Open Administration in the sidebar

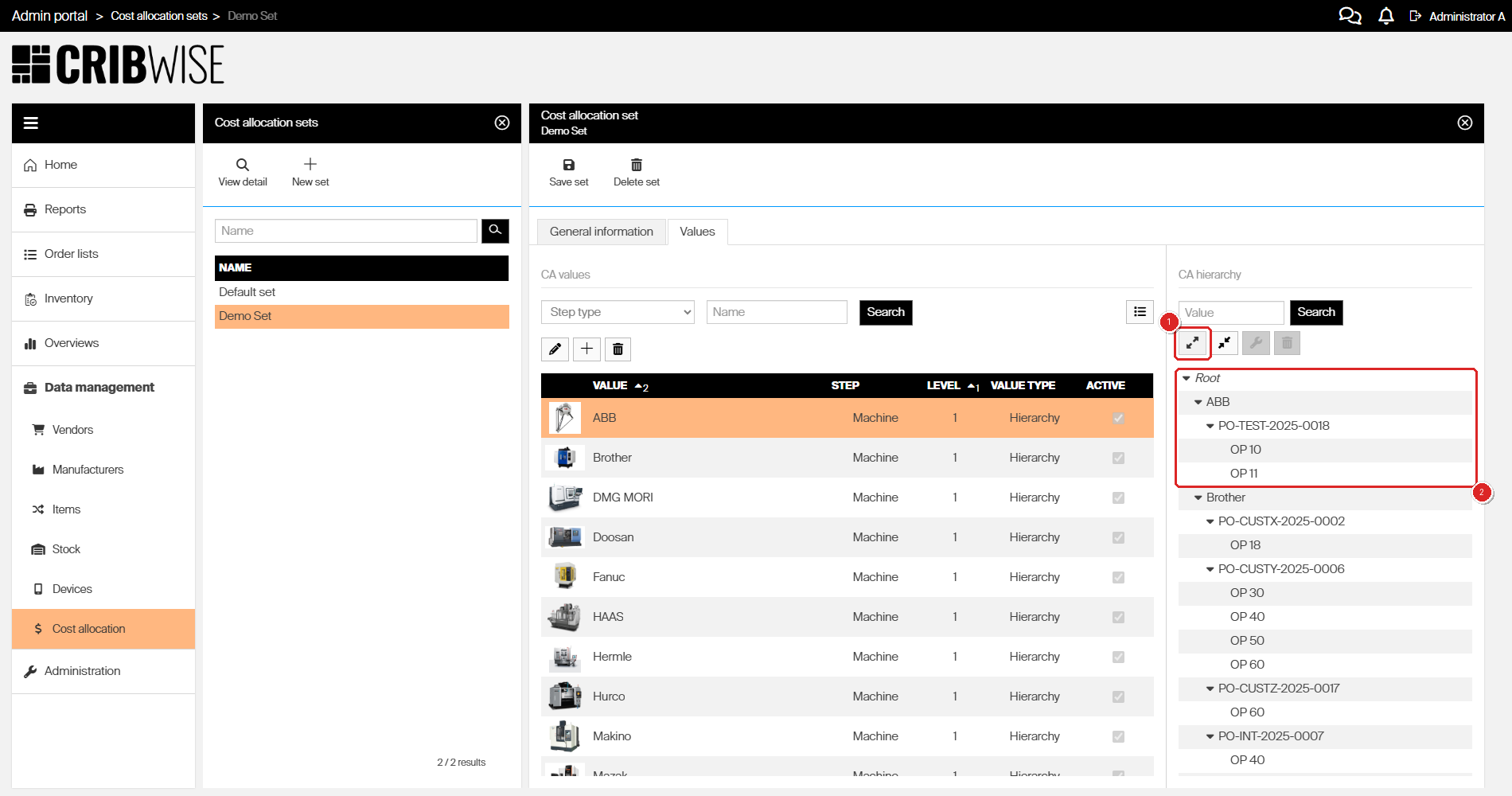tap(103, 671)
